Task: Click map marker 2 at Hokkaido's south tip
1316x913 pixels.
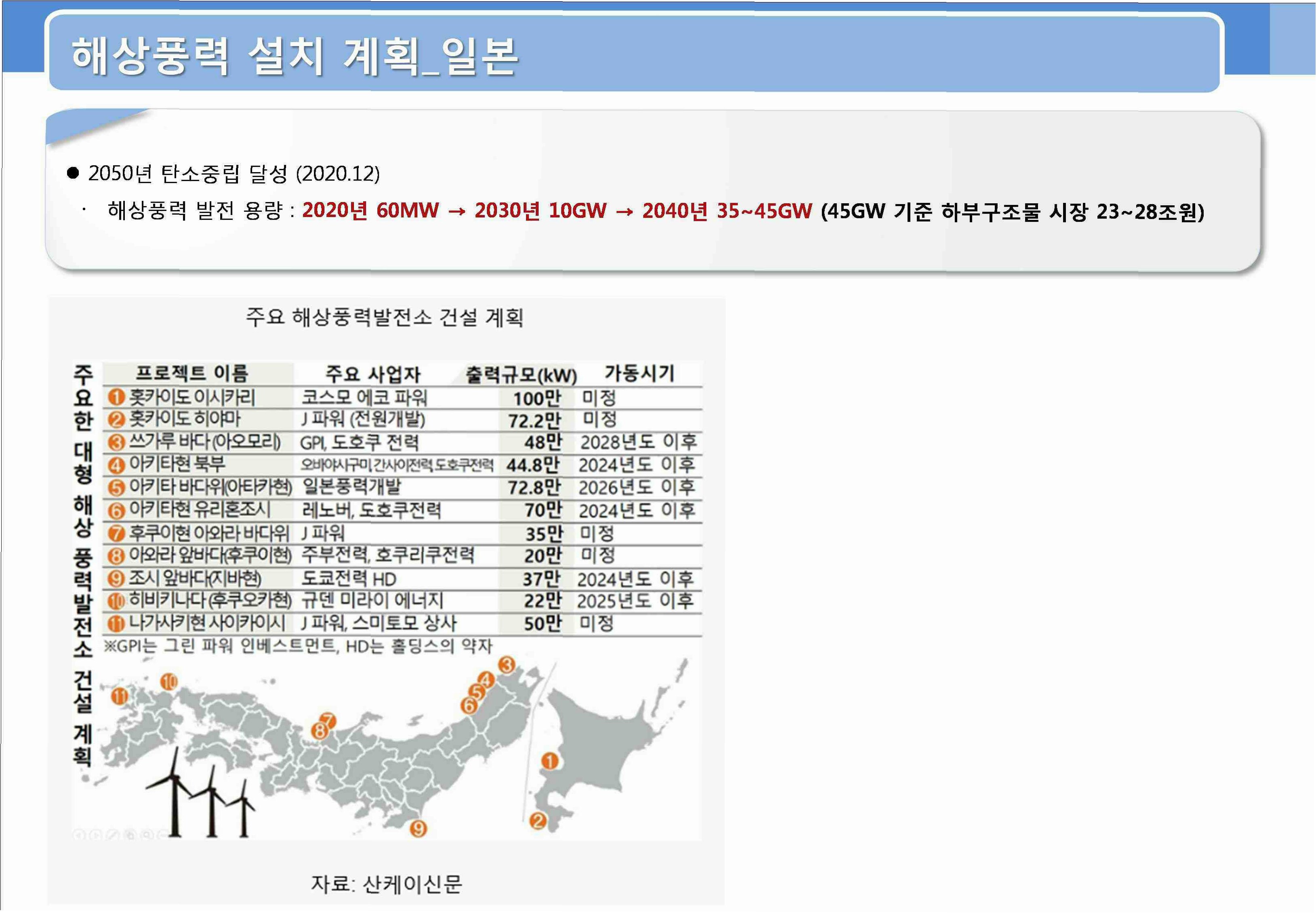Action: pos(537,821)
